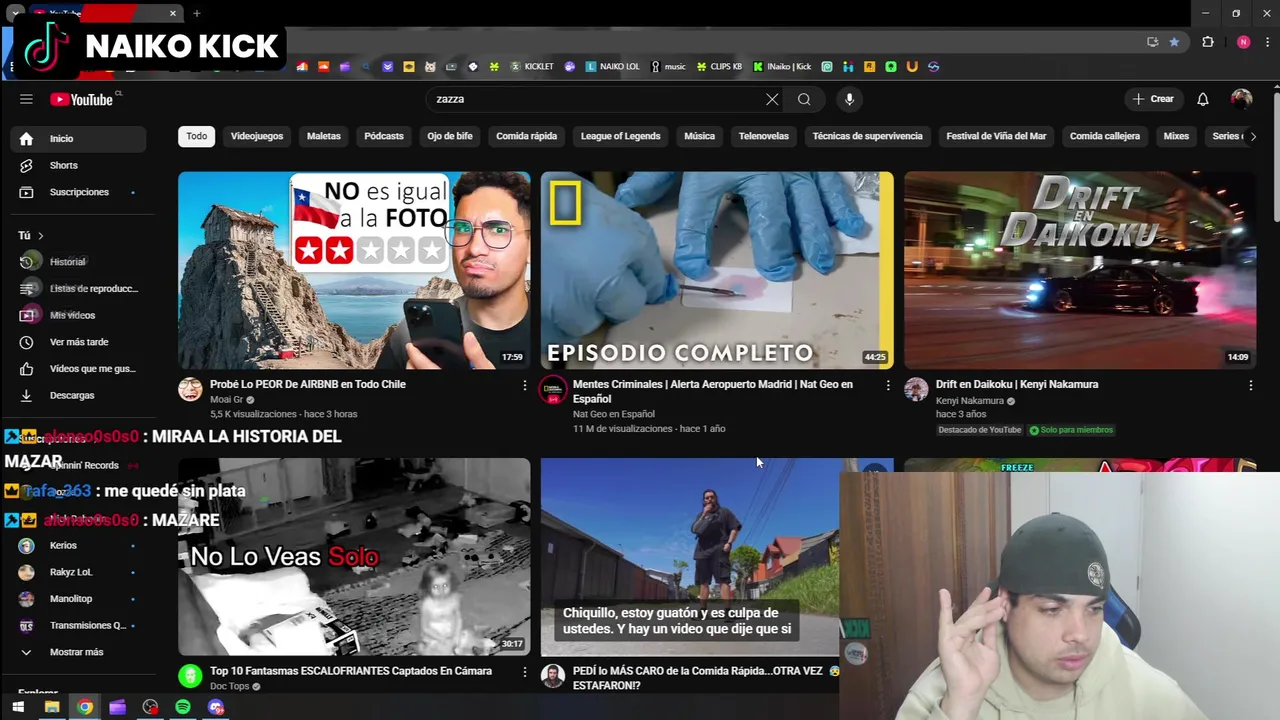Open the Rakyz LoL subscription channel
Image resolution: width=1280 pixels, height=720 pixels.
(80, 572)
